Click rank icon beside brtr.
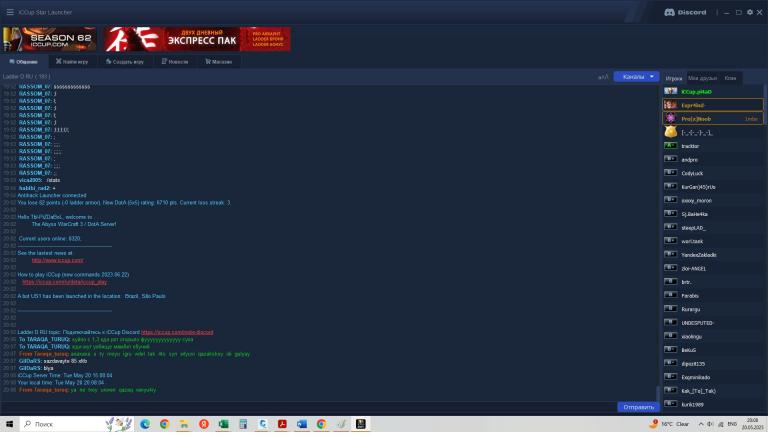The image size is (768, 436). [671, 282]
